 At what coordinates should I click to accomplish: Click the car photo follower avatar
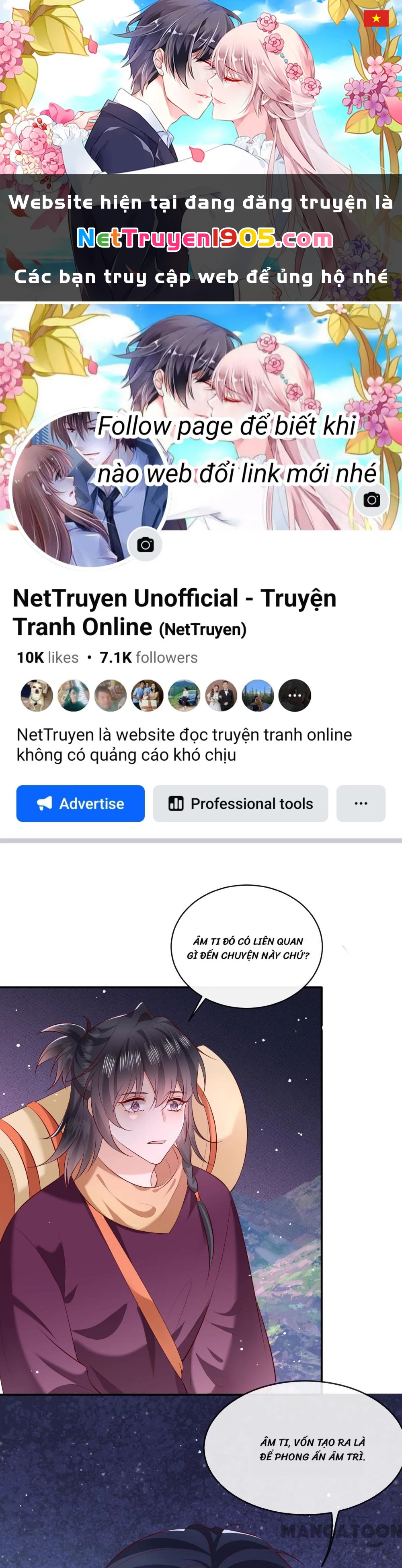(184, 695)
